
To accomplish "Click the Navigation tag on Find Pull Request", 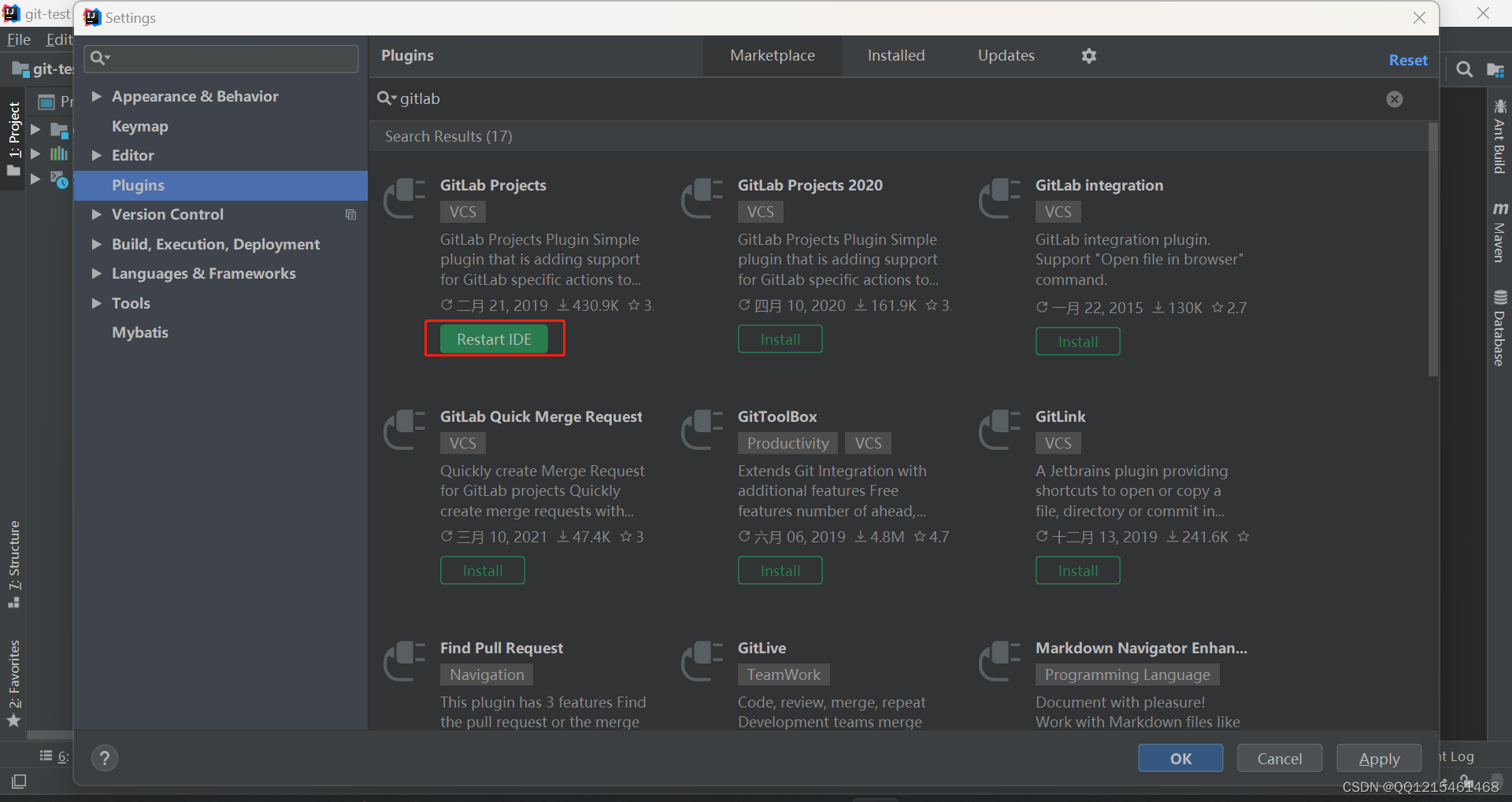I will [487, 674].
